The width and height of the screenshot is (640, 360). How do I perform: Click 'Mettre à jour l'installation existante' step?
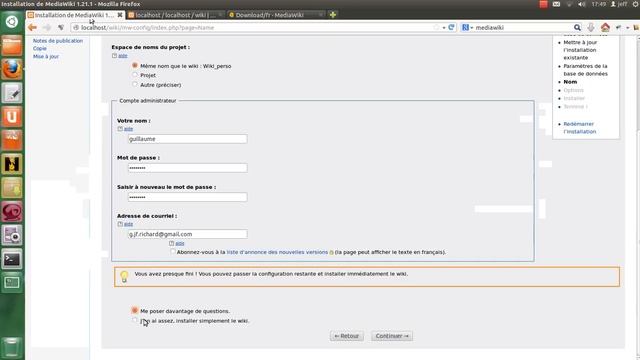point(580,50)
